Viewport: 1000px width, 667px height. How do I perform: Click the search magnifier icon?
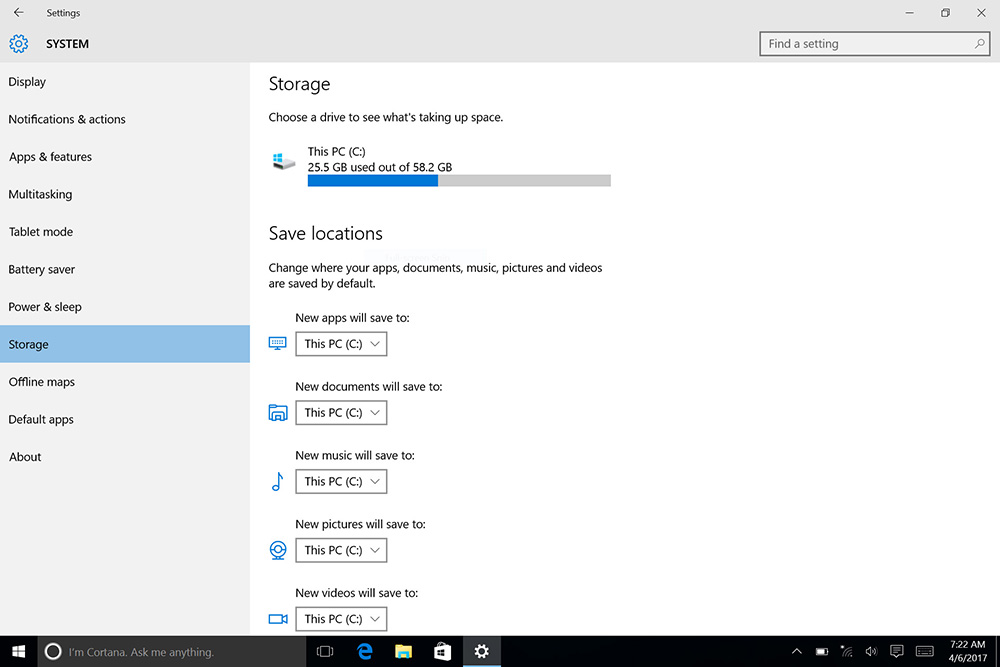click(x=980, y=43)
